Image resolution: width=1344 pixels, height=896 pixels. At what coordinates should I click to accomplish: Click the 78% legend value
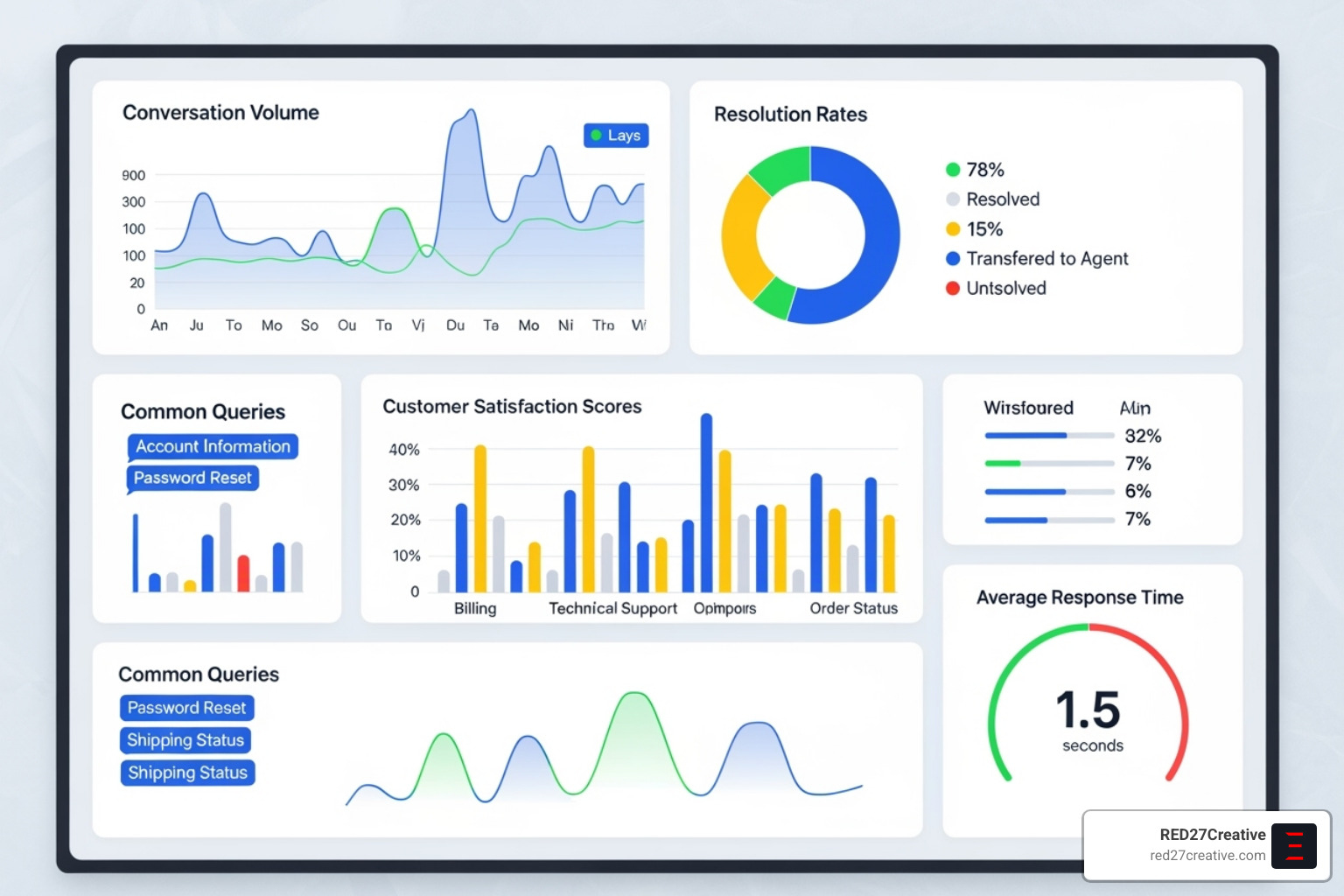(x=985, y=170)
